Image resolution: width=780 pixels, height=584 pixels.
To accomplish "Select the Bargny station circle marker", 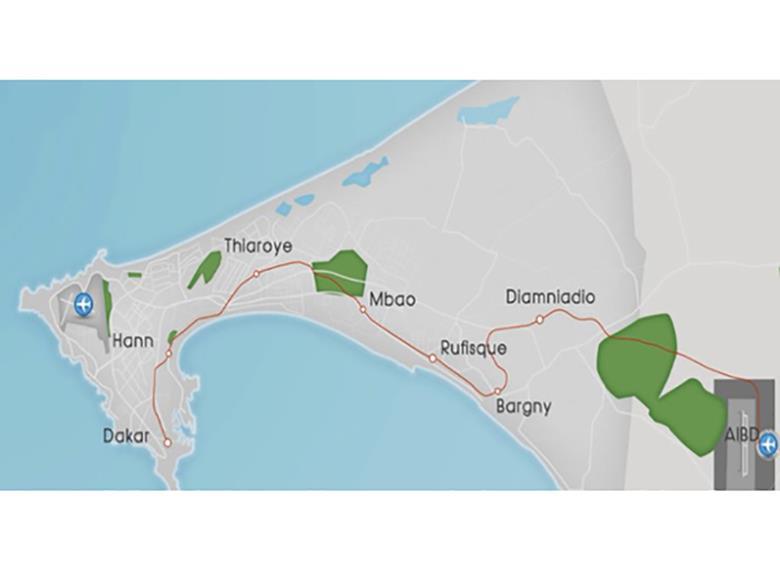I will click(x=497, y=391).
